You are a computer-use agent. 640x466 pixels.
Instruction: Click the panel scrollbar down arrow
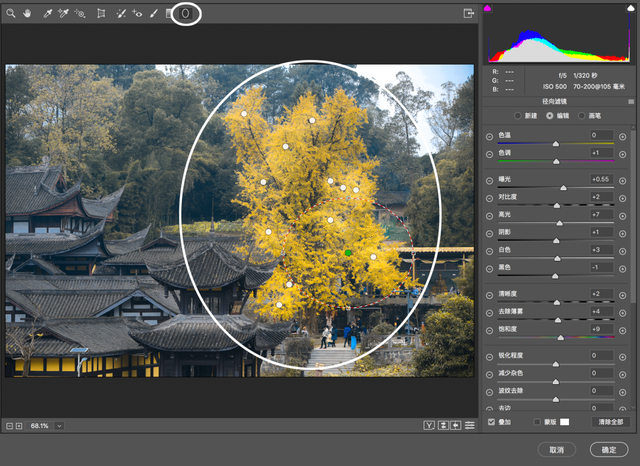[x=633, y=407]
